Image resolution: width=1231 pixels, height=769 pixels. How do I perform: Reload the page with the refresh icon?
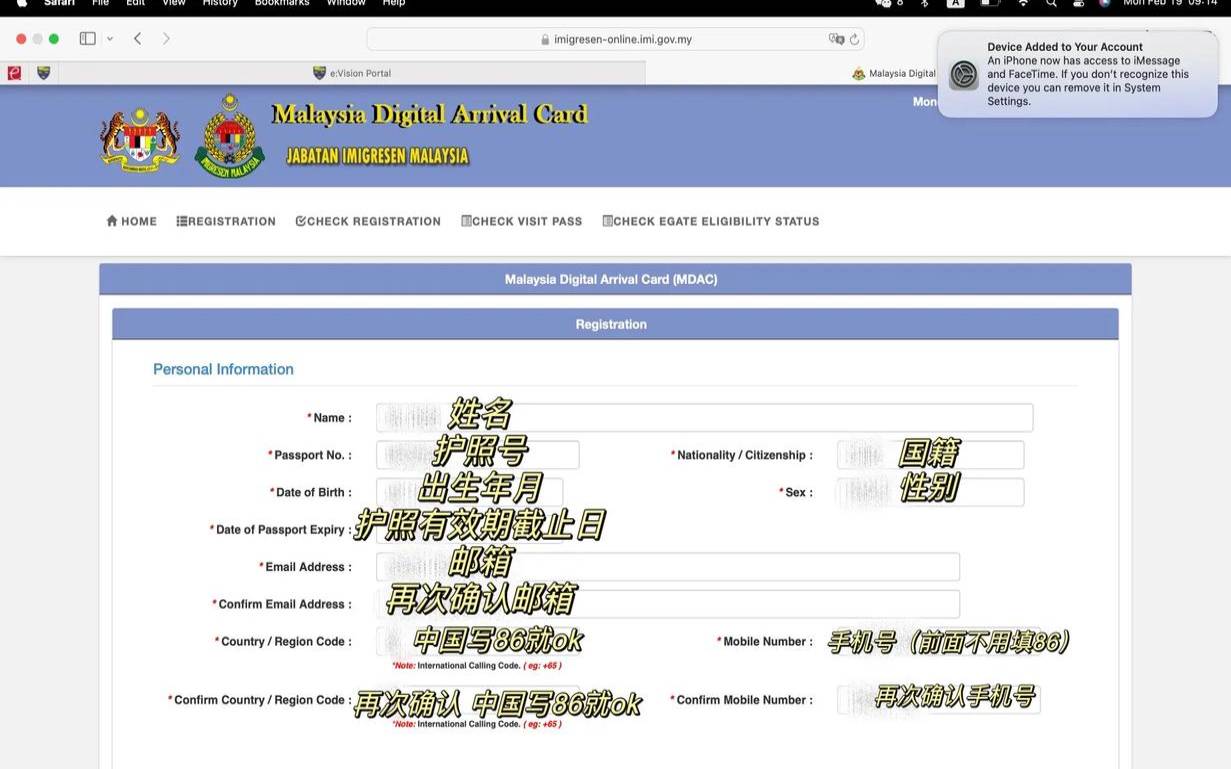pyautogui.click(x=854, y=40)
